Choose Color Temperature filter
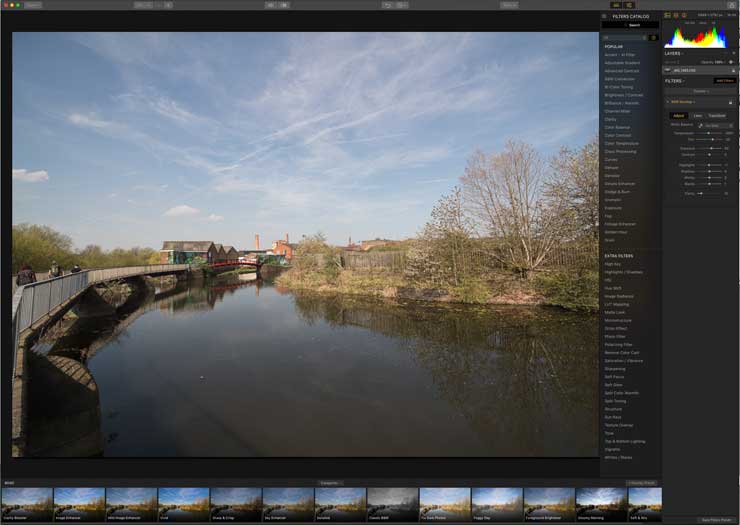This screenshot has height=525, width=740. [622, 144]
